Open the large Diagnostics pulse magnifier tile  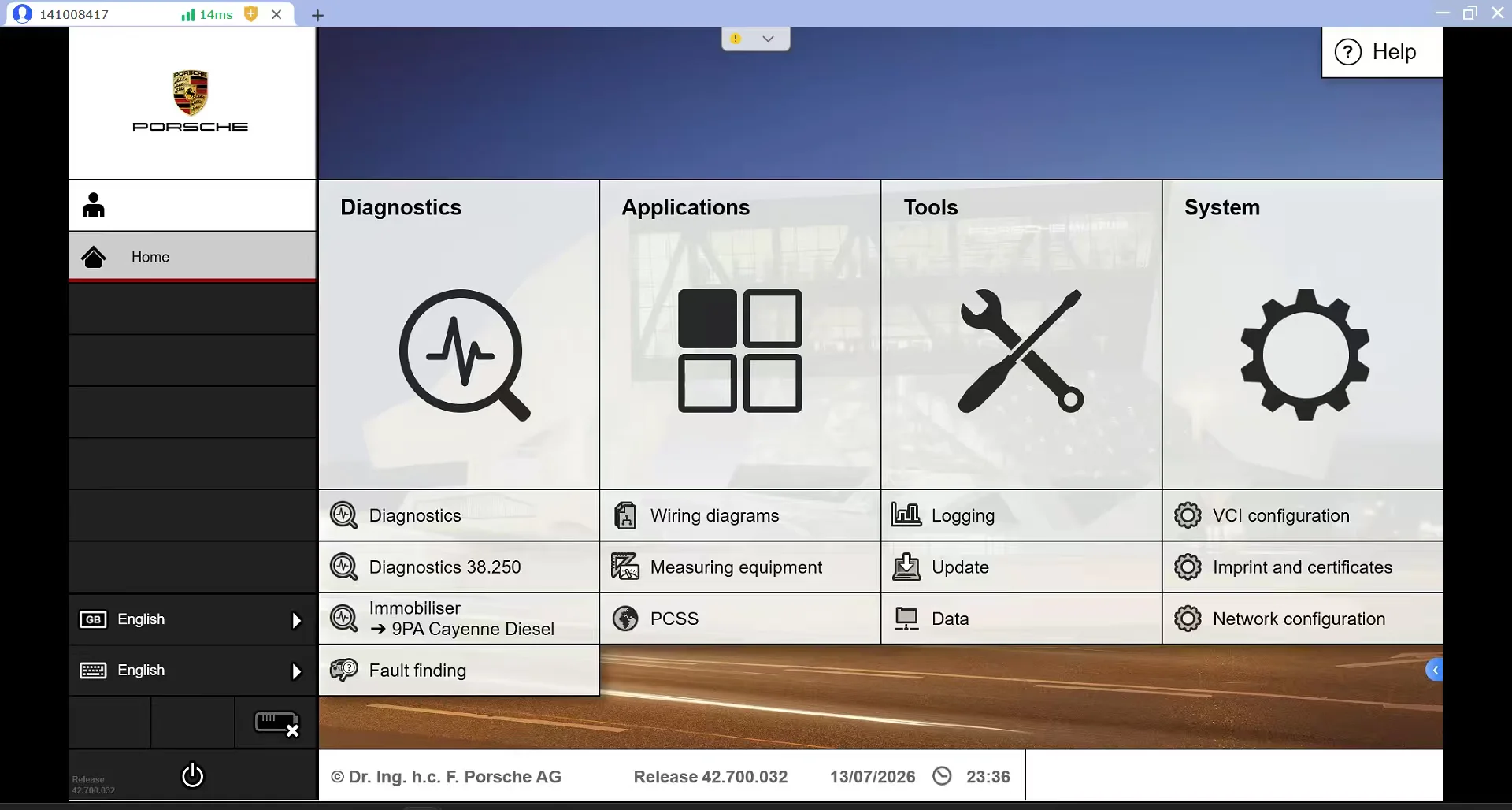(459, 335)
